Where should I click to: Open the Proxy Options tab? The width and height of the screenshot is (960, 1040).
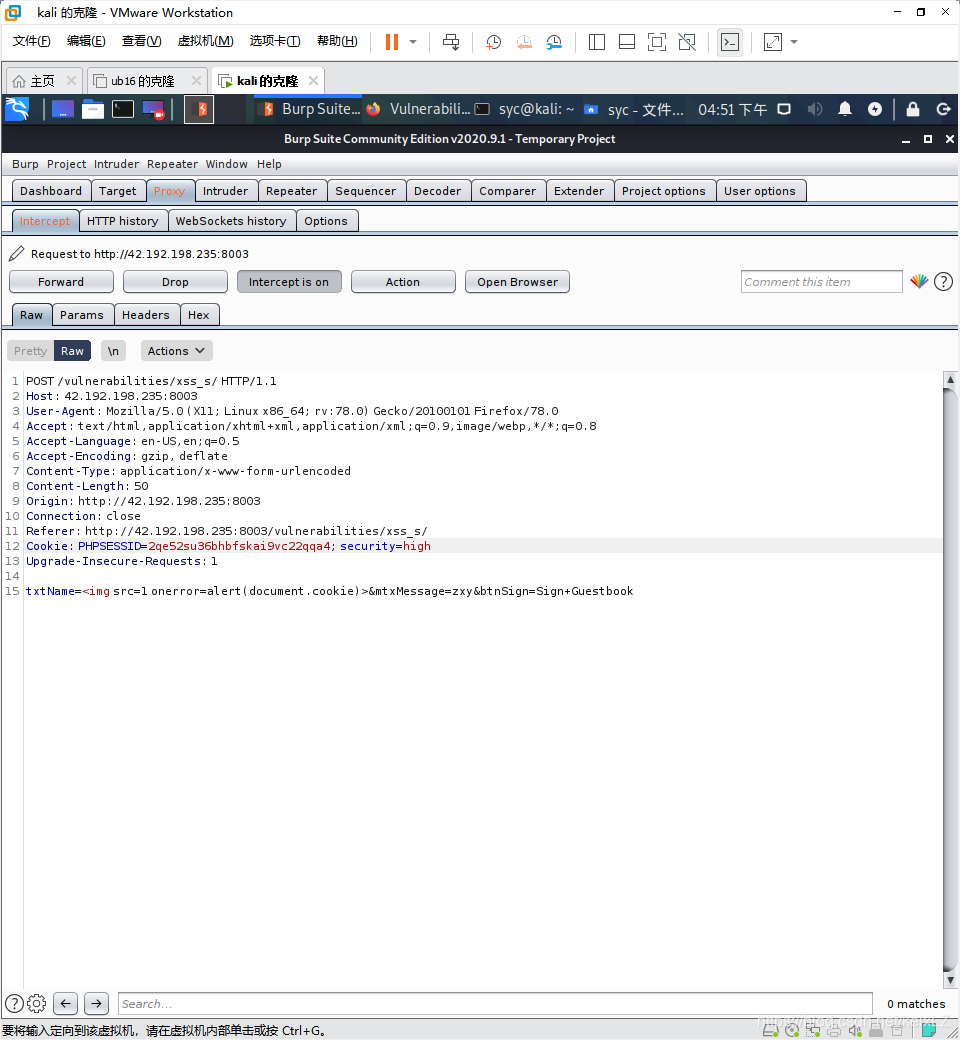click(326, 221)
